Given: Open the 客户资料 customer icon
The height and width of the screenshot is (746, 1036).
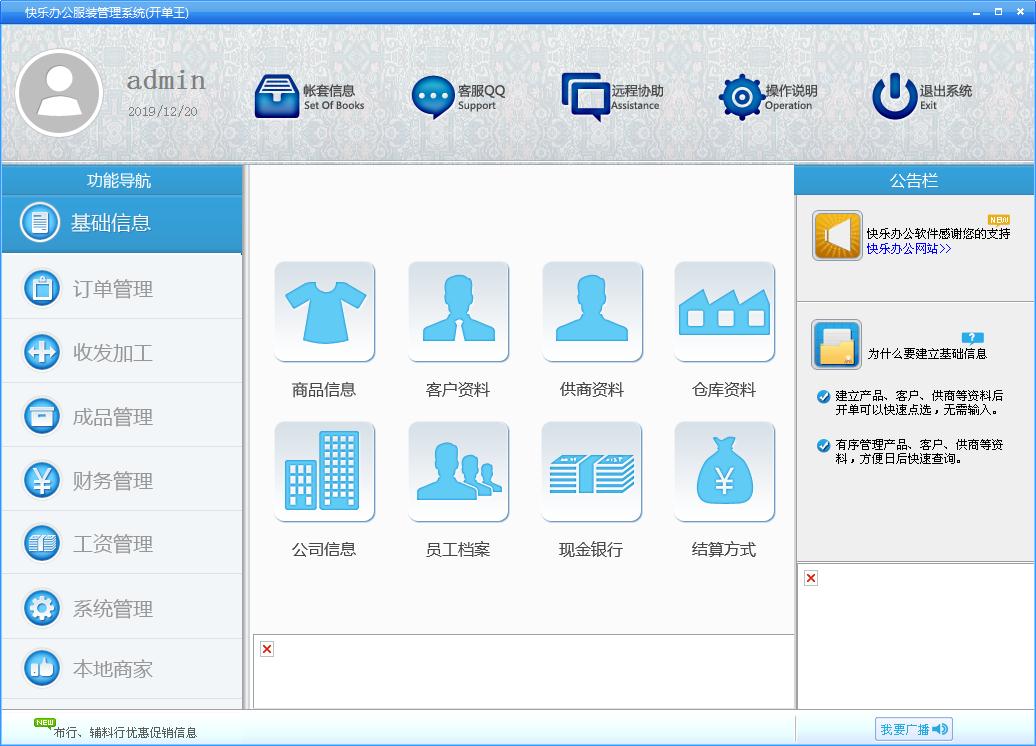Looking at the screenshot, I should pos(459,311).
